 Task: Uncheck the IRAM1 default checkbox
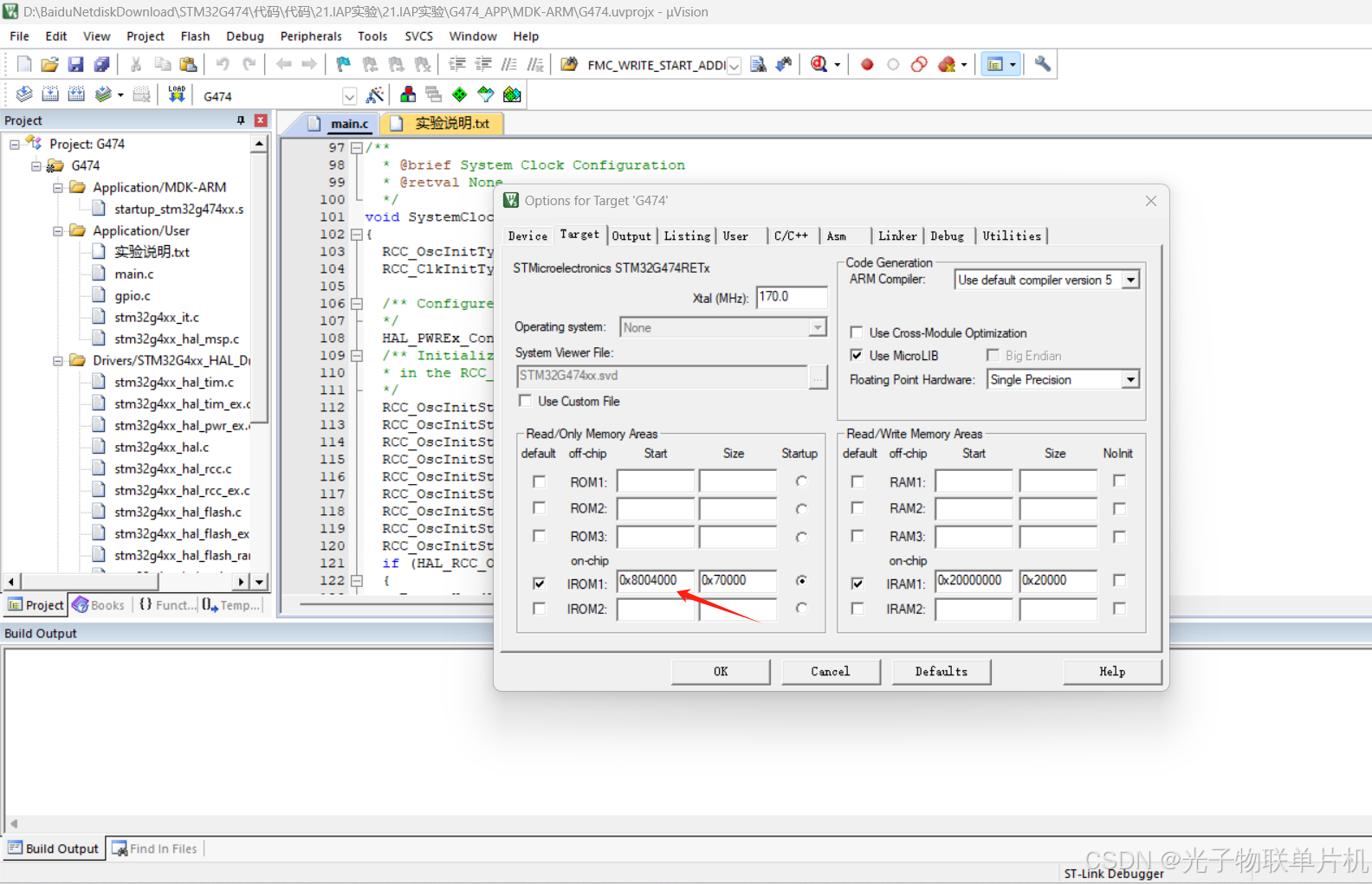[x=857, y=584]
